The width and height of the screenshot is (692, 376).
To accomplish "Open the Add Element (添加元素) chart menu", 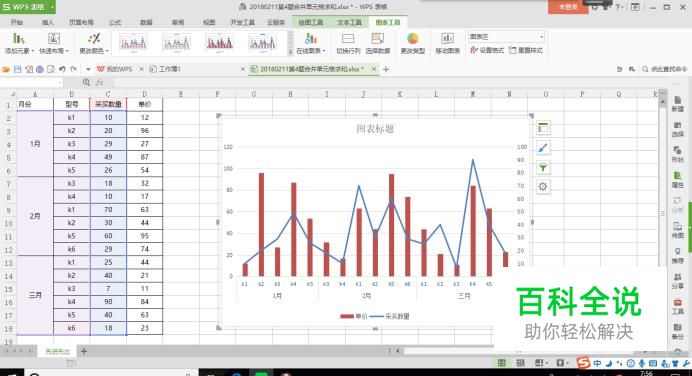I will (x=19, y=43).
